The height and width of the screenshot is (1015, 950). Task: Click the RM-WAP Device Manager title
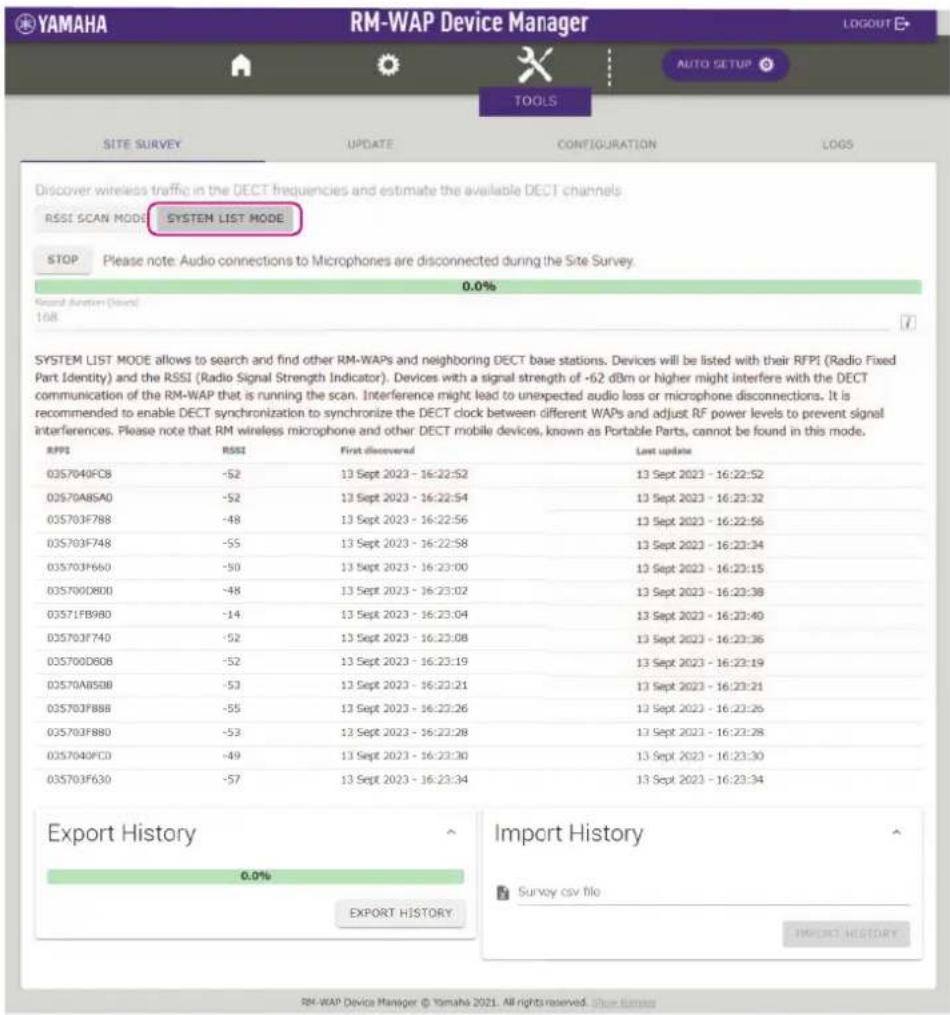469,23
